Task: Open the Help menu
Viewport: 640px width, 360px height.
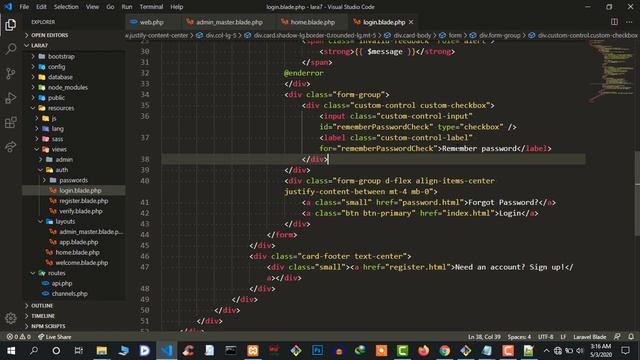Action: [176, 7]
